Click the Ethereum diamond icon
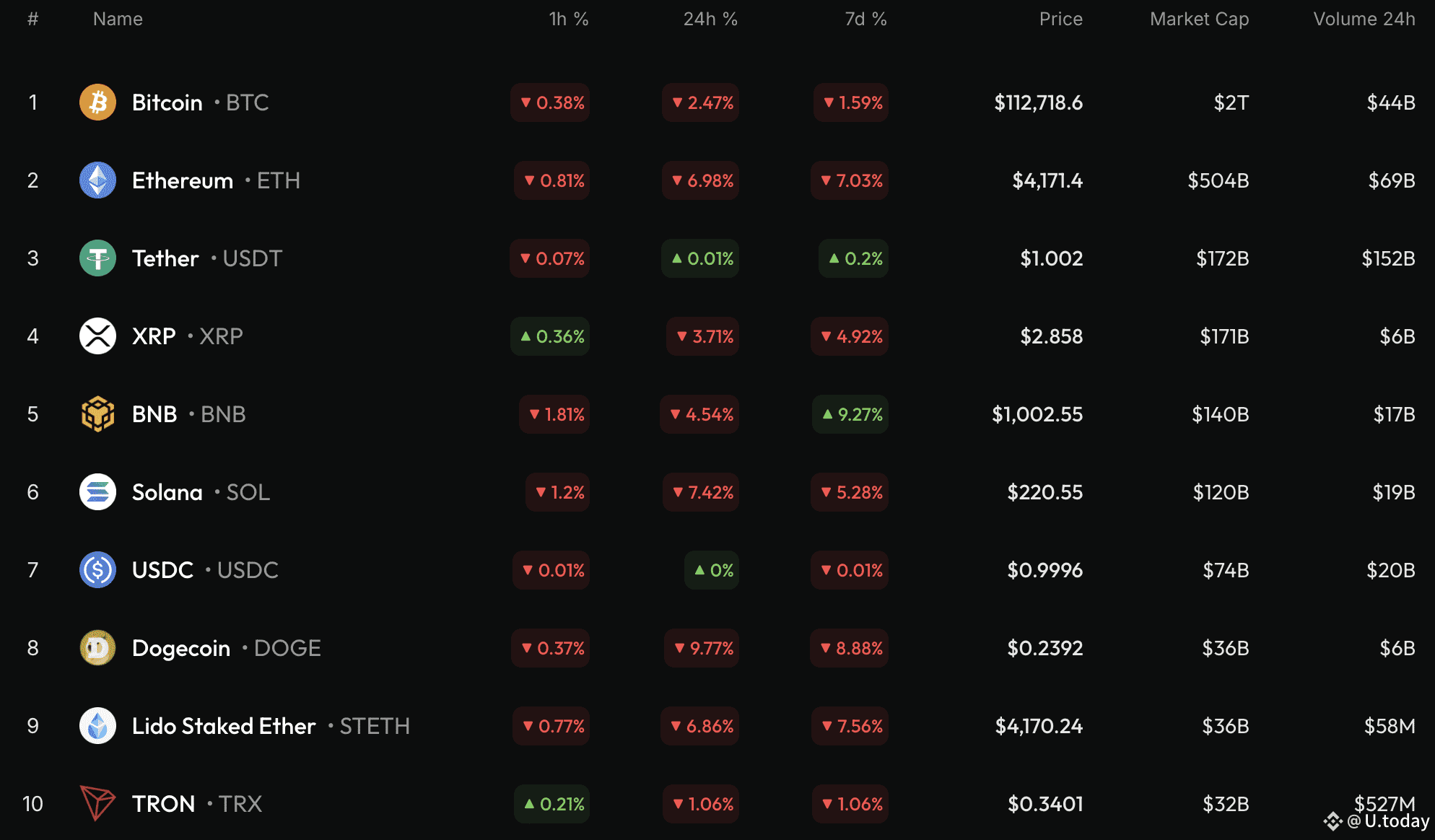1435x840 pixels. [97, 180]
